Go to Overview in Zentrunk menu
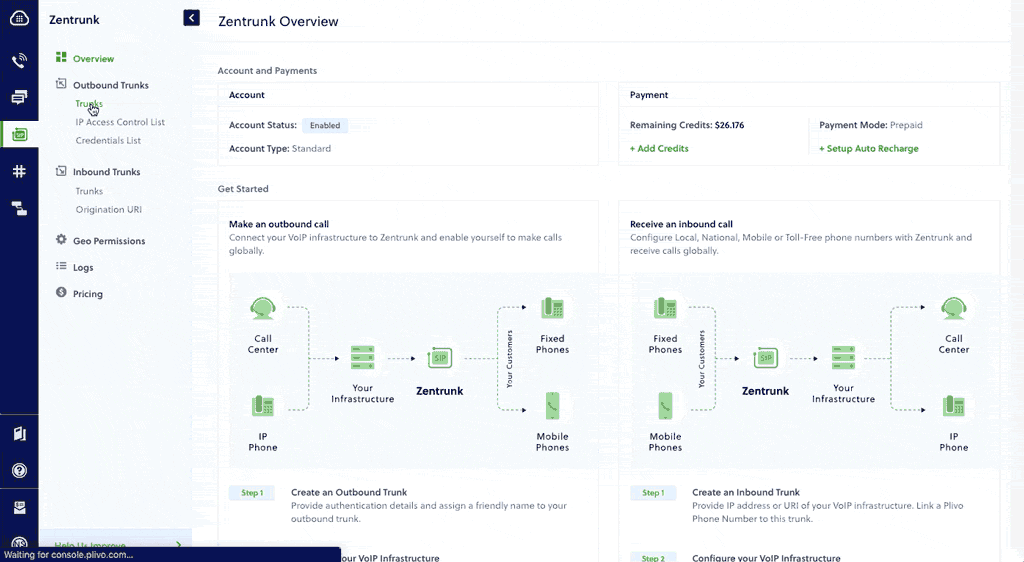1024x562 pixels. pyautogui.click(x=93, y=59)
